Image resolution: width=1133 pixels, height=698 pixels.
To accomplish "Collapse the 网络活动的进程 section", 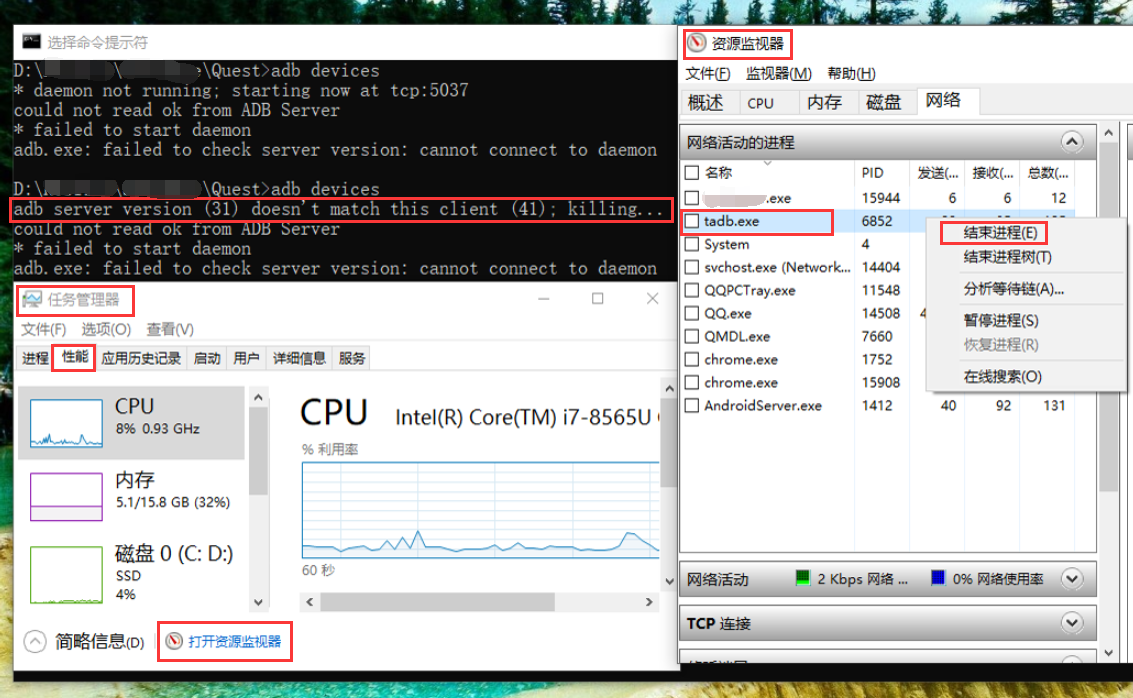I will (x=1071, y=142).
